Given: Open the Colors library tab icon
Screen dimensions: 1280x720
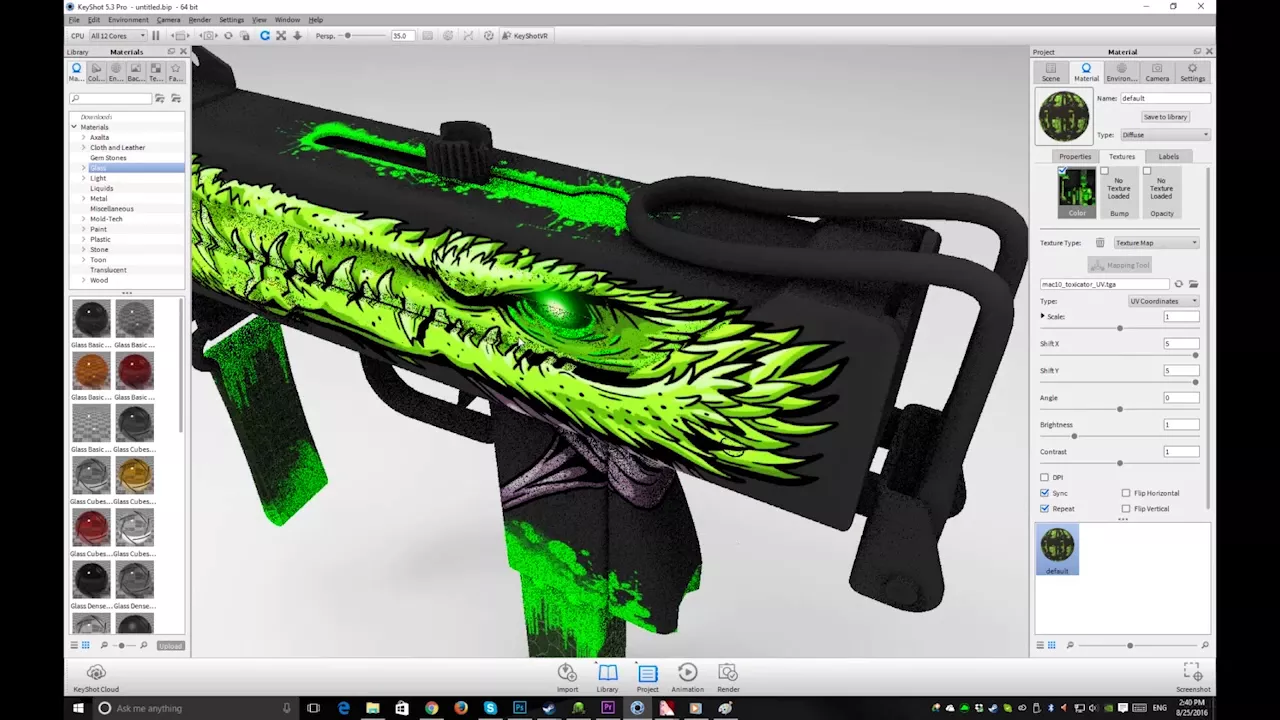Looking at the screenshot, I should pos(96,72).
